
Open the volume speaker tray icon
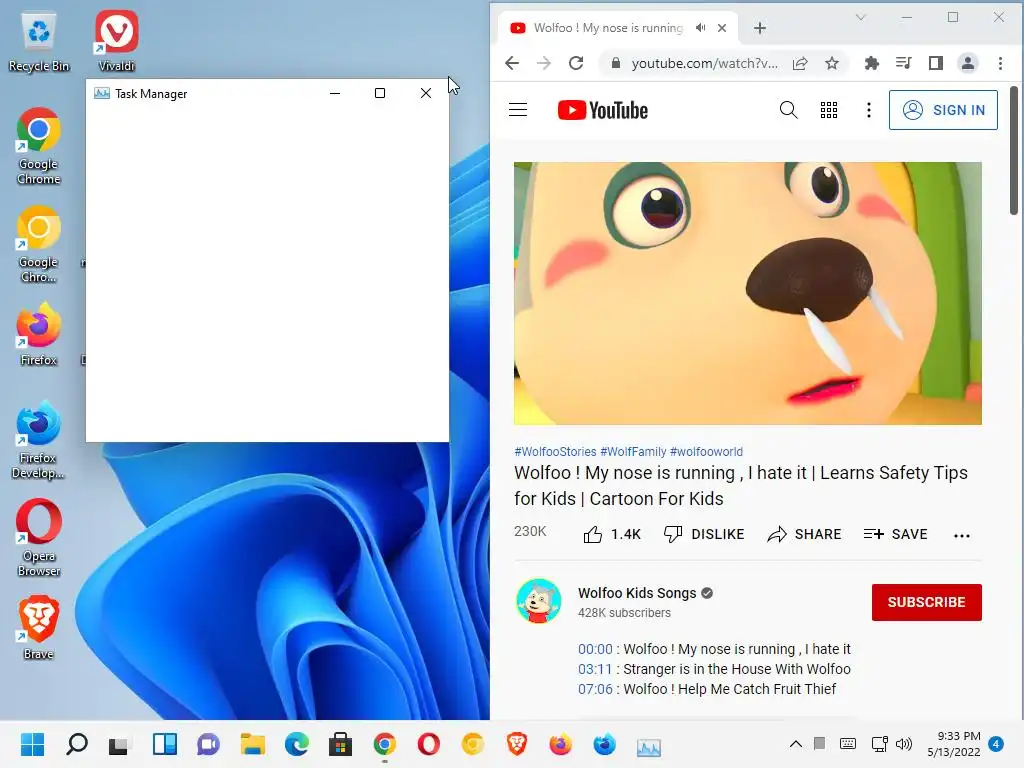click(x=904, y=744)
